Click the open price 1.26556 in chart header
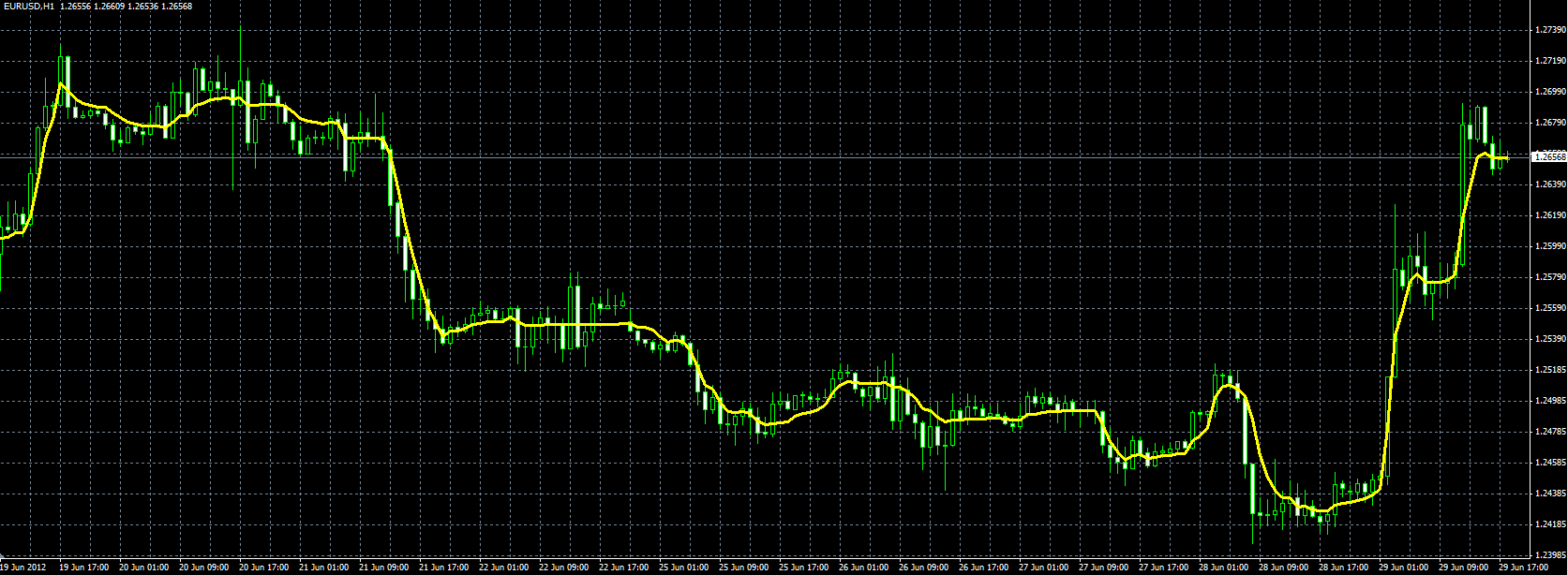 tap(74, 7)
